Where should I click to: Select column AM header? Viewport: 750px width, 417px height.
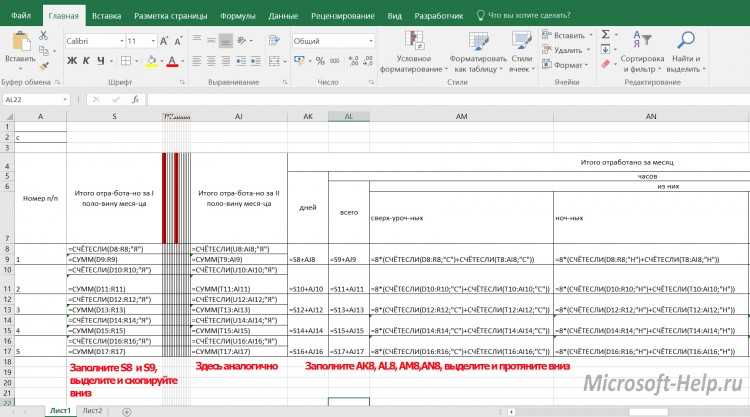[461, 116]
